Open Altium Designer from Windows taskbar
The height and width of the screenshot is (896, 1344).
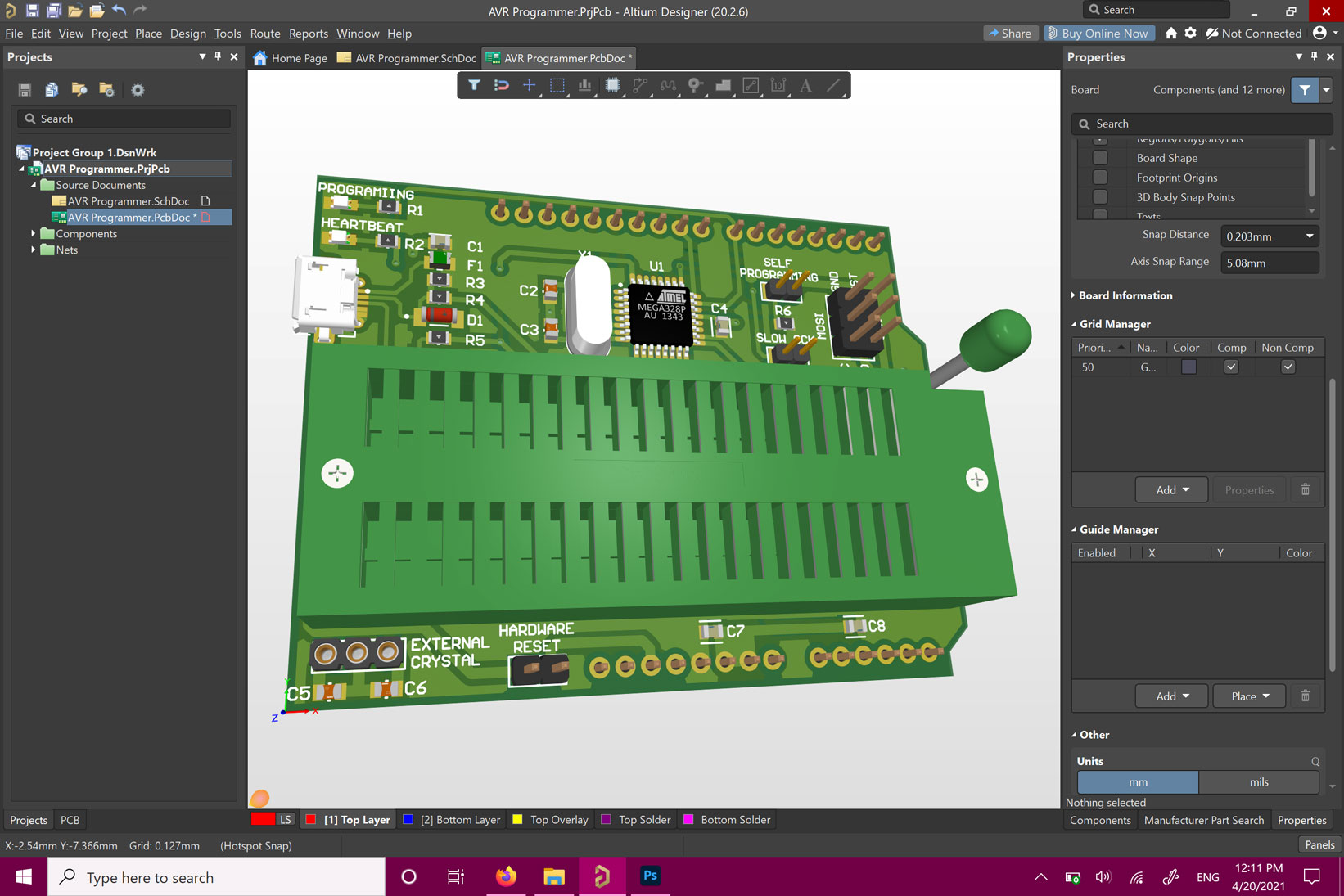click(602, 876)
